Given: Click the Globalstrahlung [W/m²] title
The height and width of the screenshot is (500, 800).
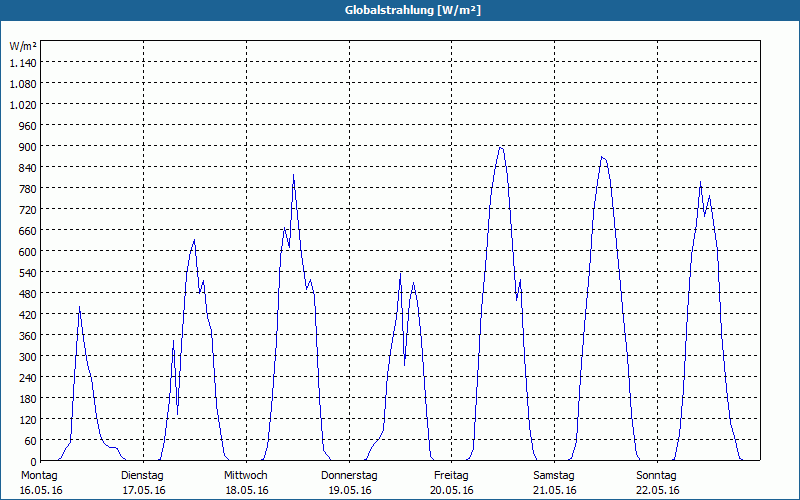Looking at the screenshot, I should coord(413,10).
